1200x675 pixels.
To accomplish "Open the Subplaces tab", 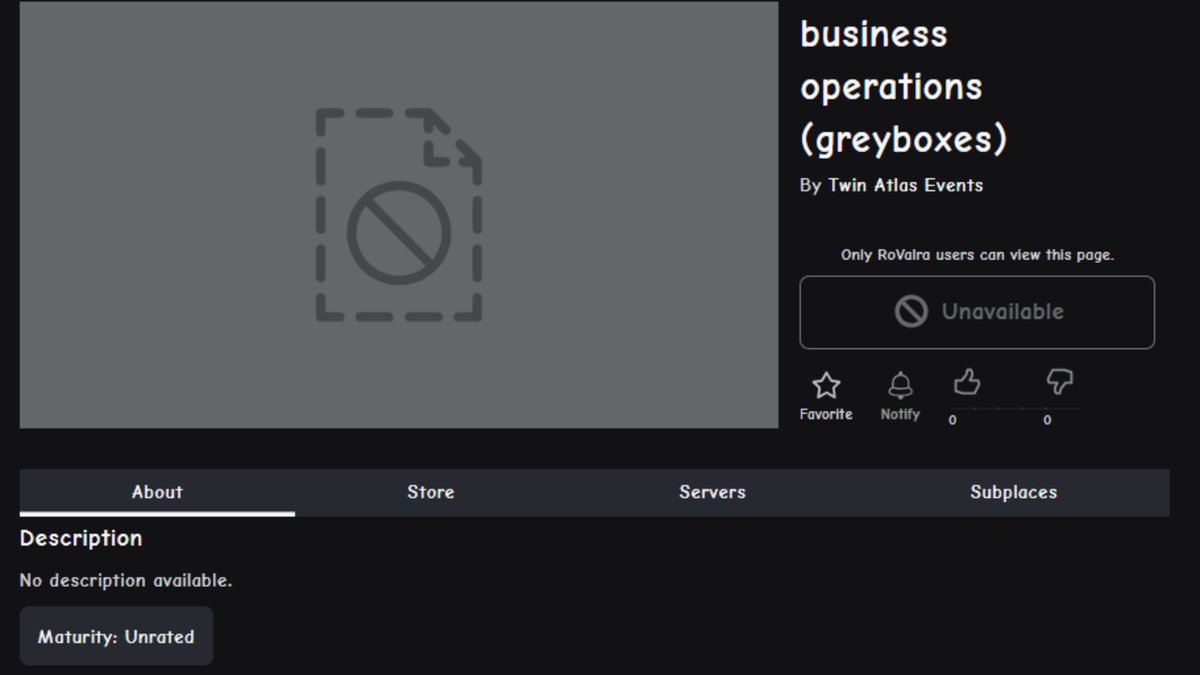I will [1013, 492].
